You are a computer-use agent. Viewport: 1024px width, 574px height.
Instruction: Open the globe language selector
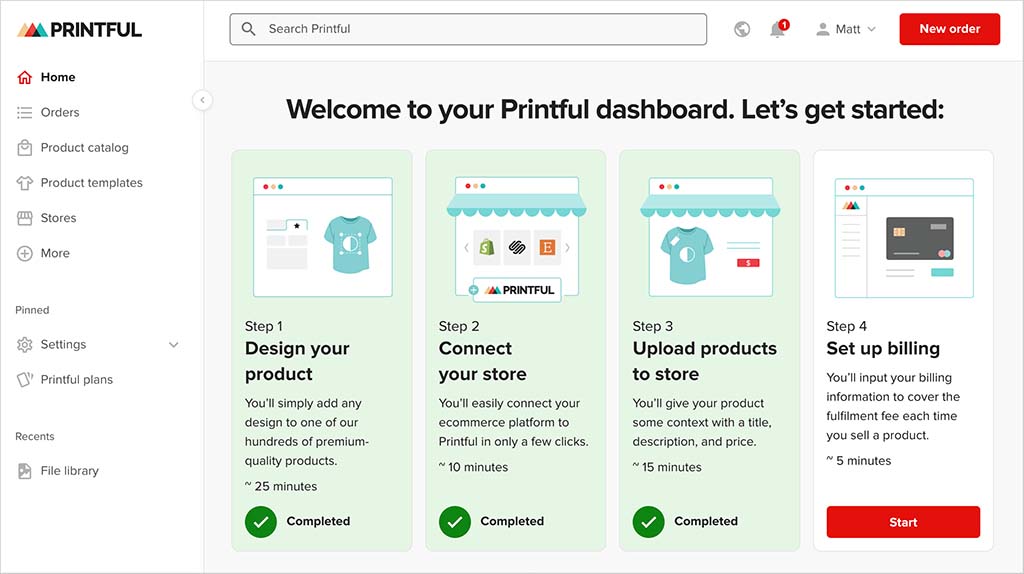(742, 29)
